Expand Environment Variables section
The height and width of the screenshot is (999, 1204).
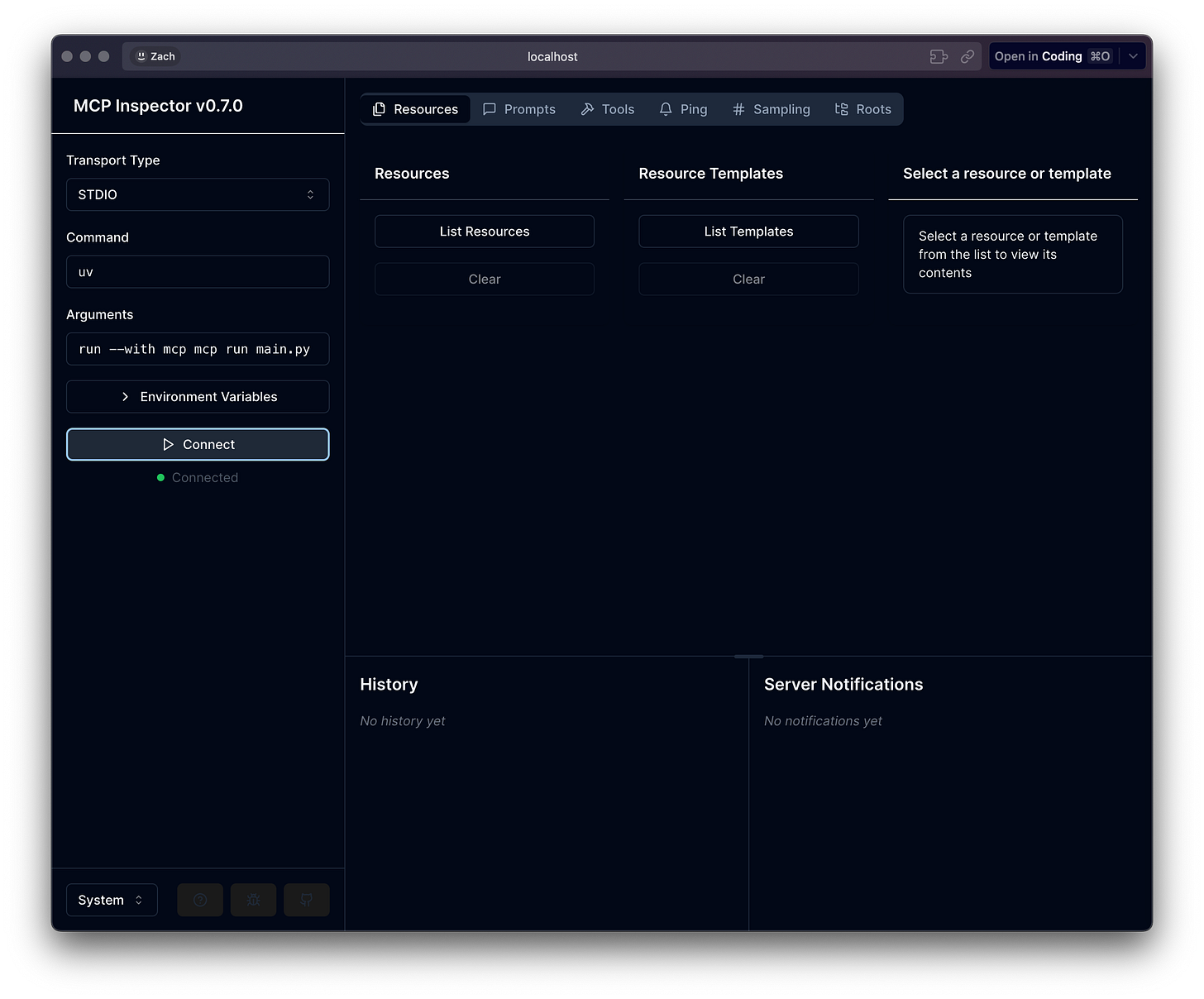point(198,397)
